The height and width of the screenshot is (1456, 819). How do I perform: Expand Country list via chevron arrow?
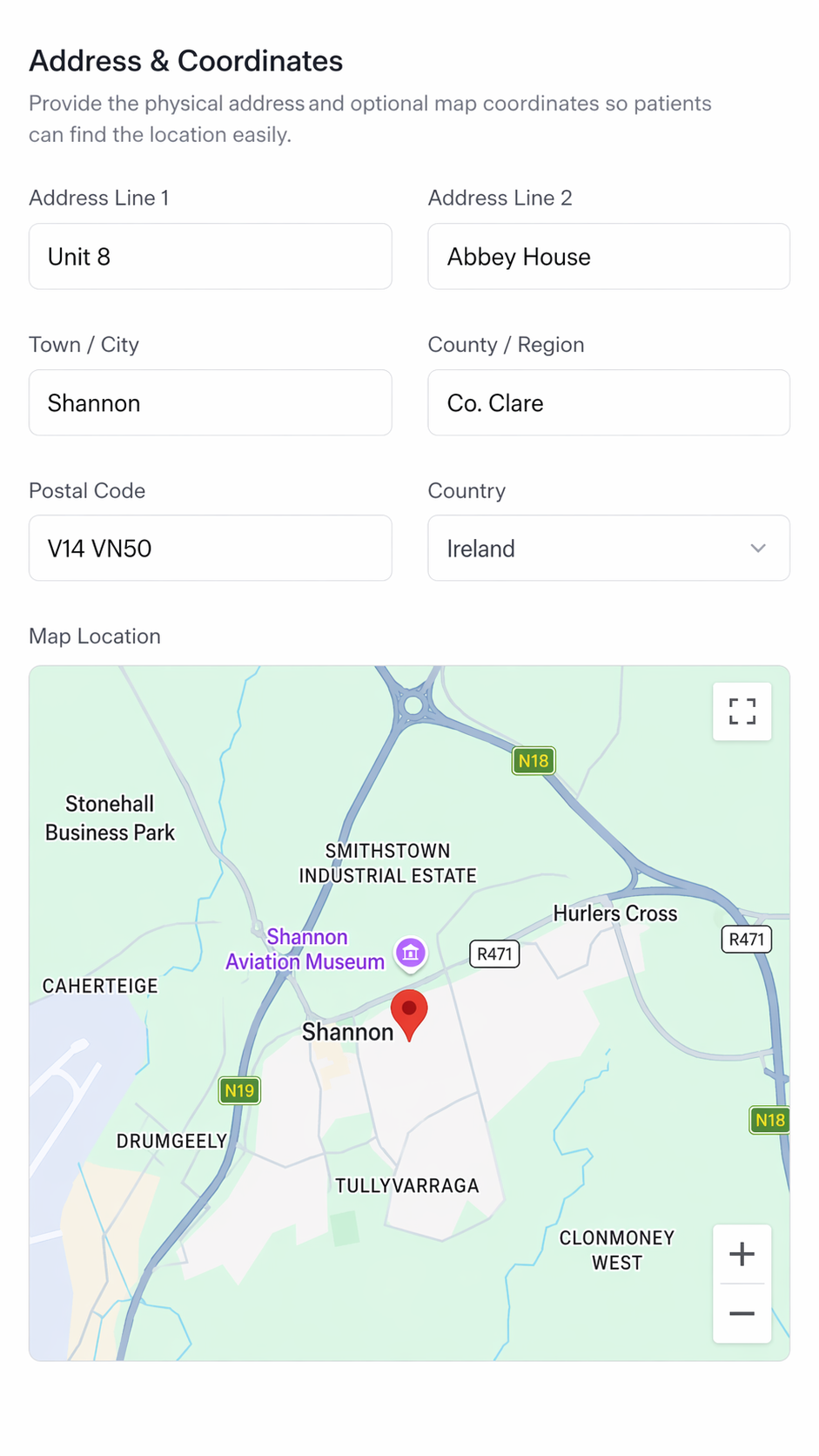point(758,549)
